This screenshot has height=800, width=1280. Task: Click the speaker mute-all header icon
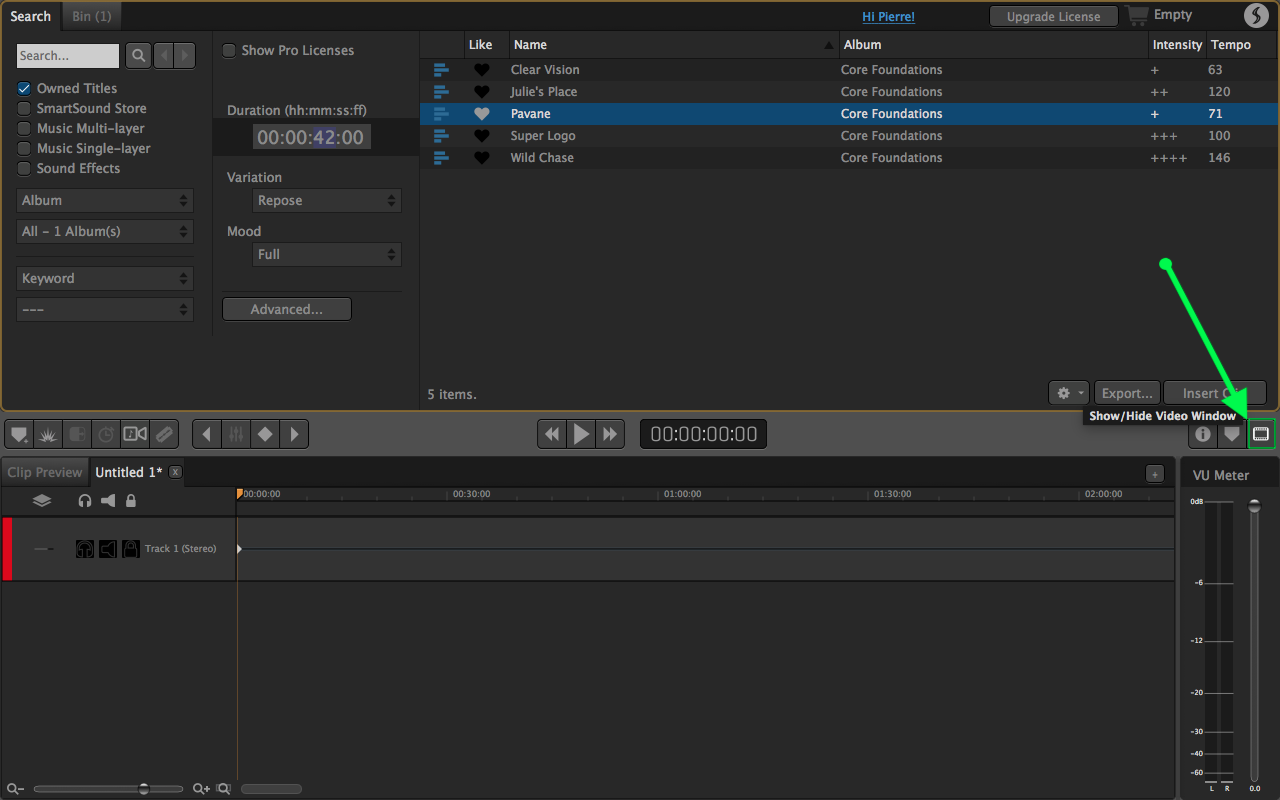pyautogui.click(x=108, y=500)
